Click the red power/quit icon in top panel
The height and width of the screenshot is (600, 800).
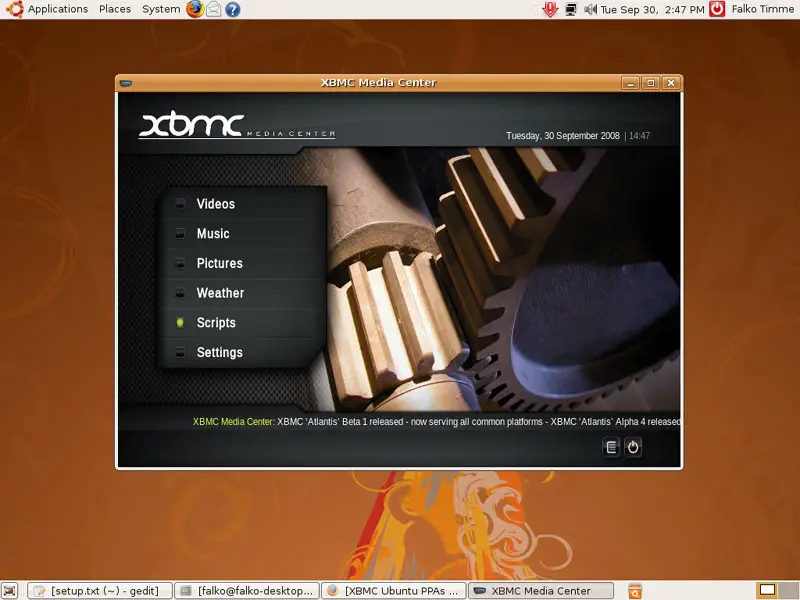pos(717,9)
